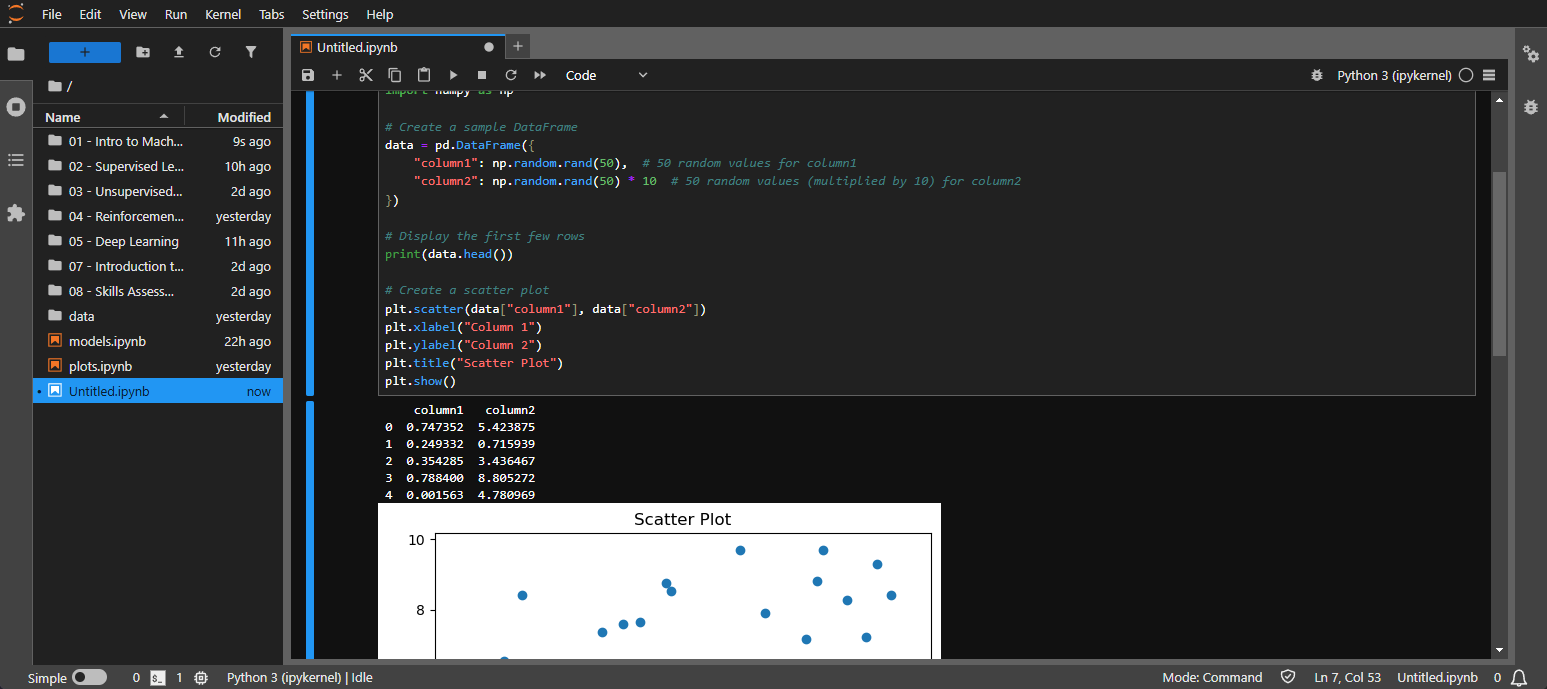Viewport: 1547px width, 689px height.
Task: Open a new tab with the plus button
Action: coord(517,46)
